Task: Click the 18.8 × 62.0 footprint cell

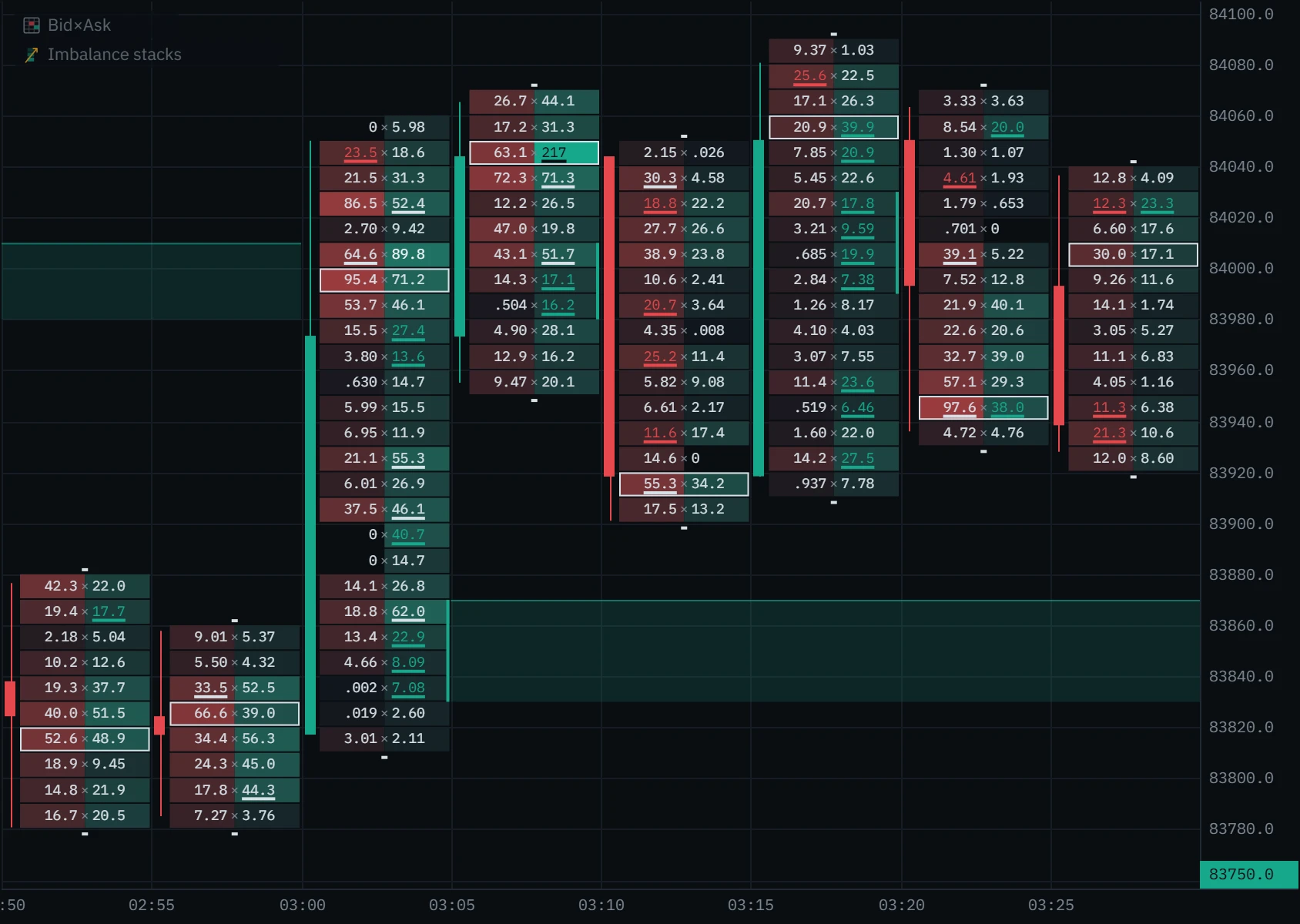Action: pyautogui.click(x=384, y=611)
